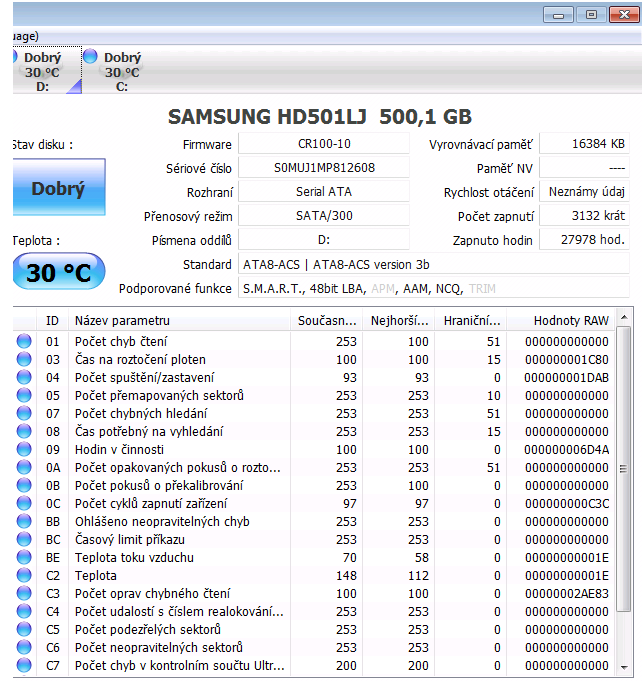Image resolution: width=642 pixels, height=681 pixels.
Task: Select row Čas na roztočení ploten
Action: pos(314,360)
